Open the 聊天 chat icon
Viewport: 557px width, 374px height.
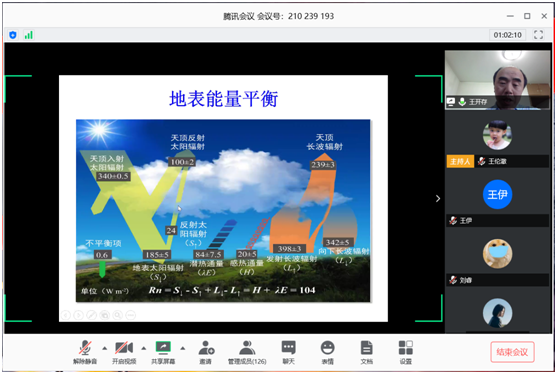pyautogui.click(x=288, y=352)
